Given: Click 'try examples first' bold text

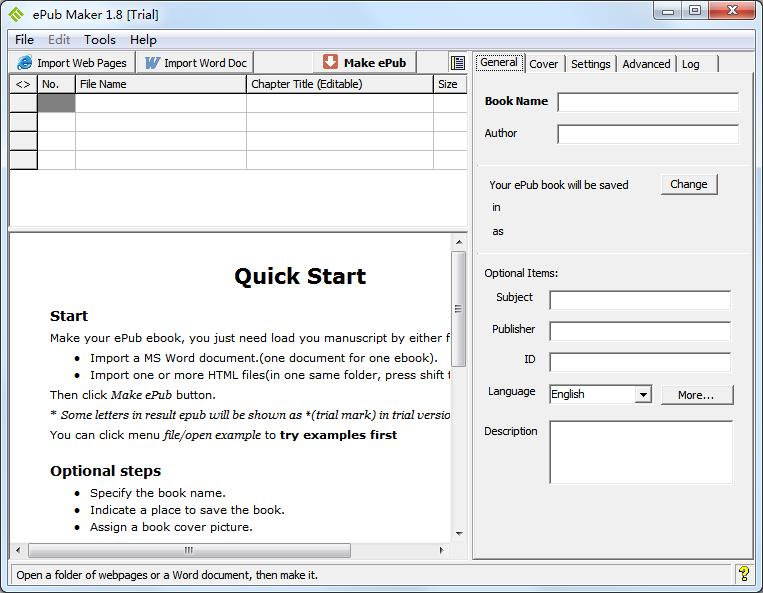Looking at the screenshot, I should (338, 435).
